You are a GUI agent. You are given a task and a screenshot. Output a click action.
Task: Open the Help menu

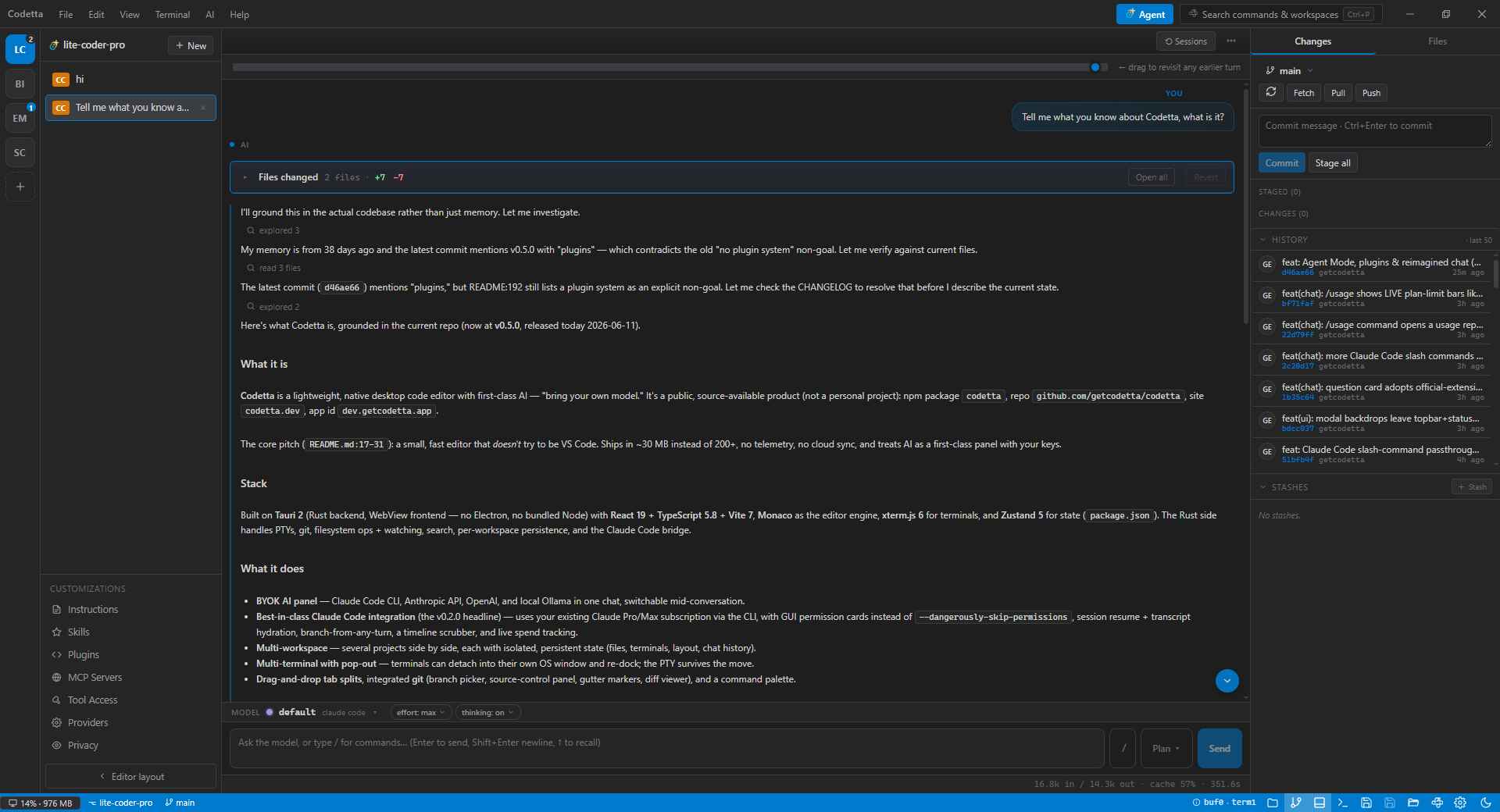click(239, 14)
